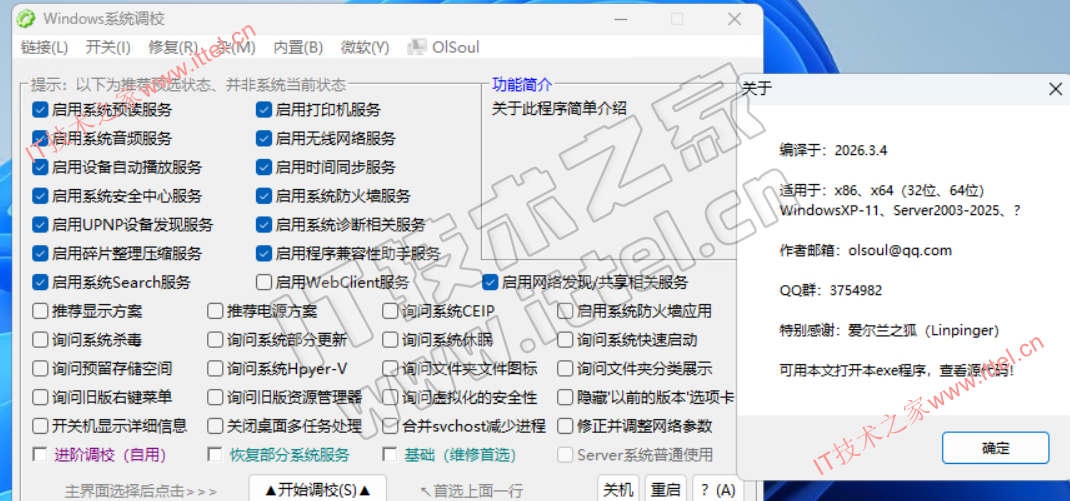
Task: Close the 关于 dialog with X
Action: pos(1055,89)
